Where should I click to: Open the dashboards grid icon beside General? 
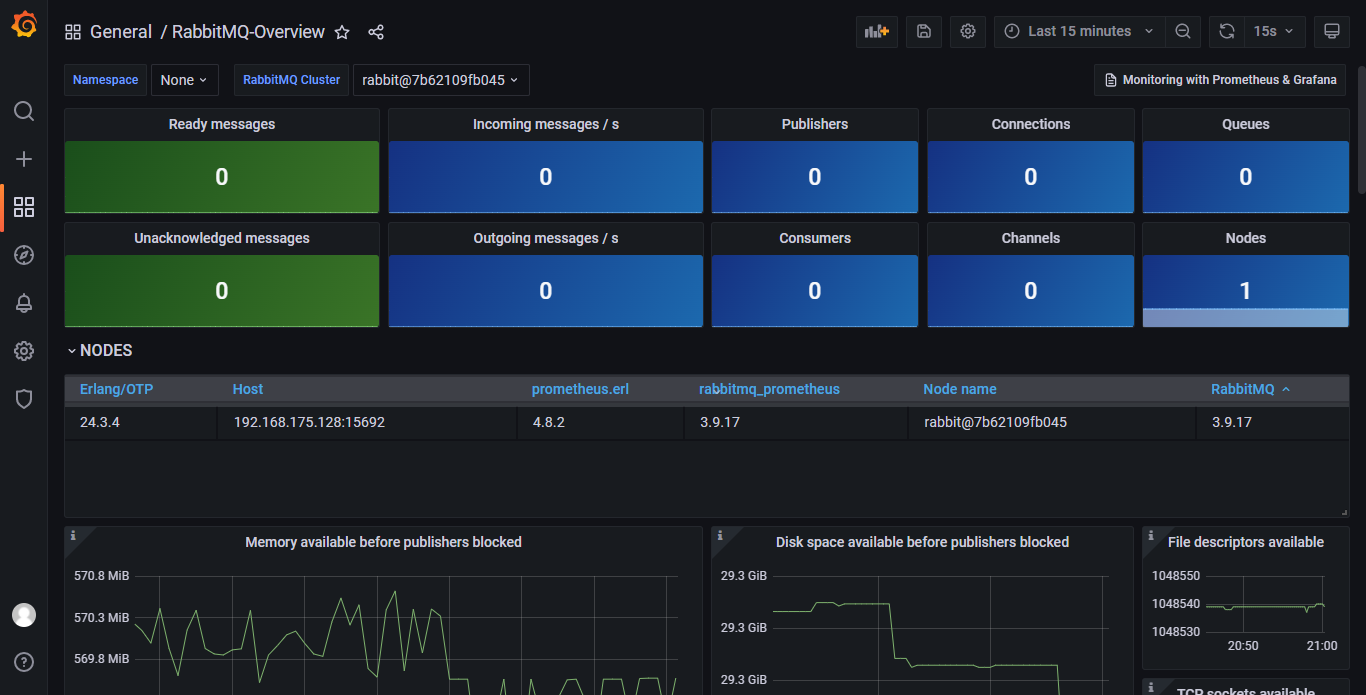tap(73, 32)
